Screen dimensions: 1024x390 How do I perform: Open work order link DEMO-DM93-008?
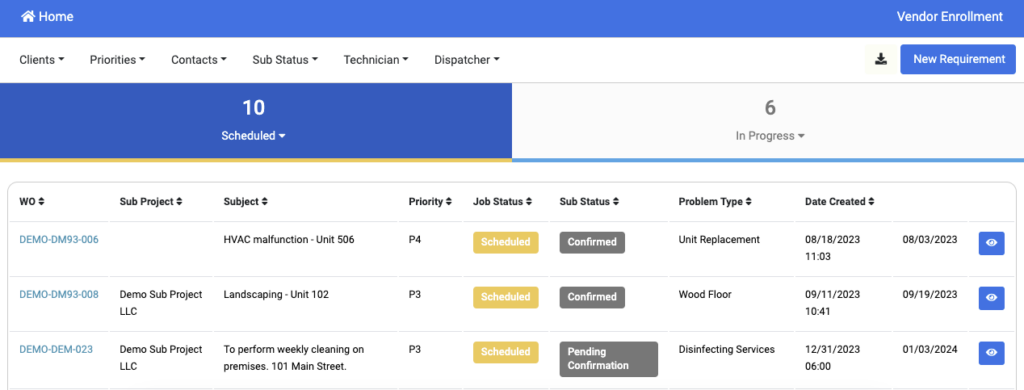click(59, 294)
